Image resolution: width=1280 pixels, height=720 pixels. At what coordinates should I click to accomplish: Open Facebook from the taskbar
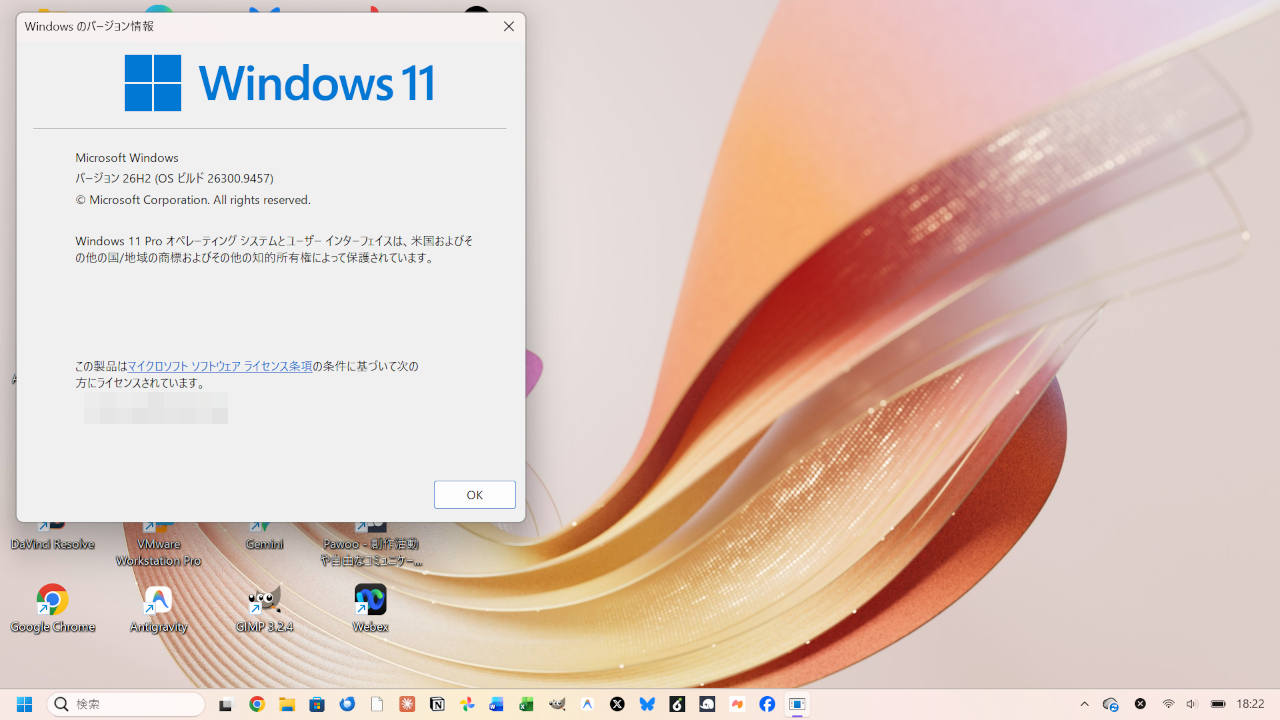pyautogui.click(x=767, y=704)
